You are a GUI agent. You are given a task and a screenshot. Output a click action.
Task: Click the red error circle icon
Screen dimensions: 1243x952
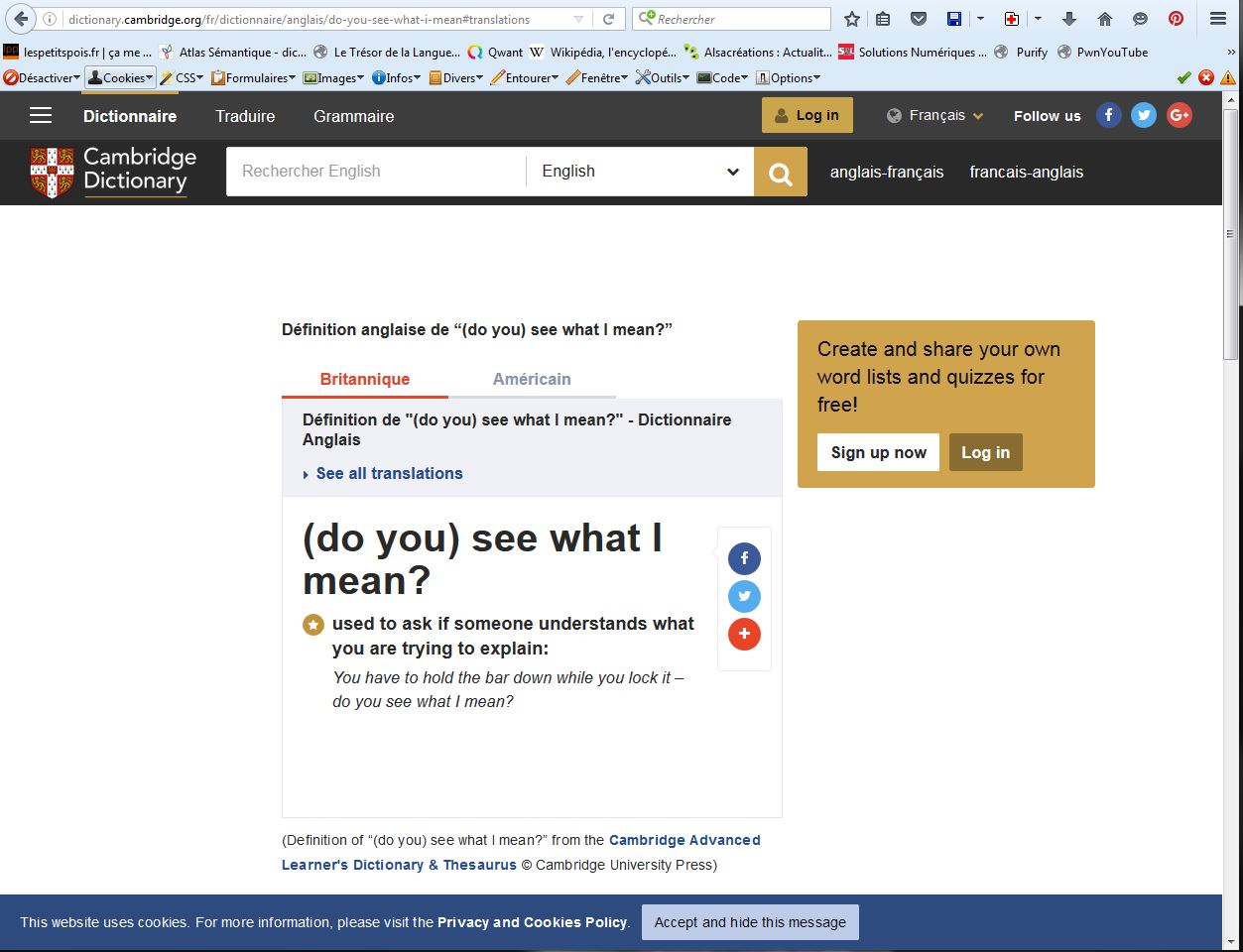coord(1205,77)
